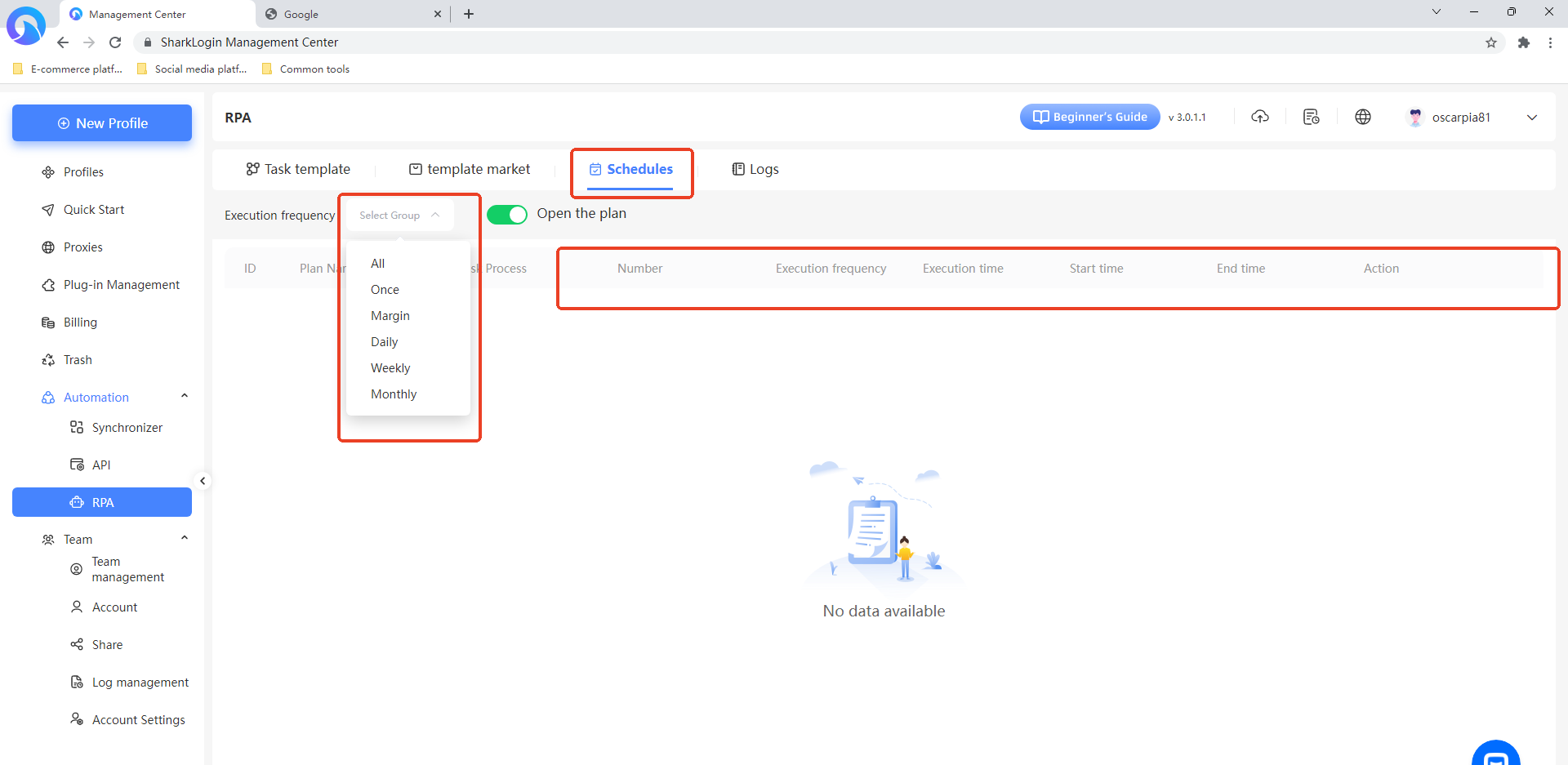Click the New Profile button
1568x765 pixels.
tap(102, 123)
